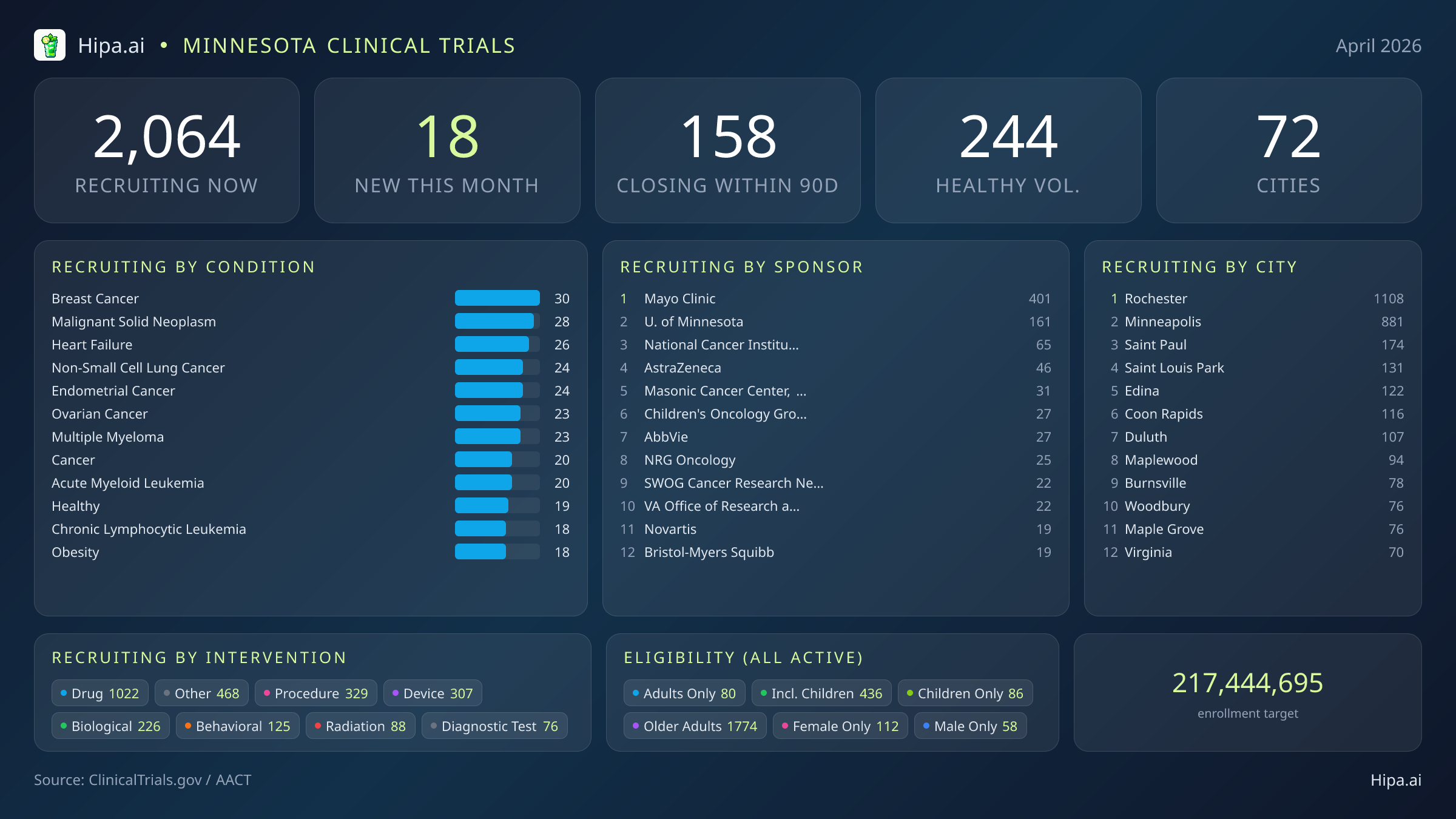Select the Duluth city row
This screenshot has height=819, width=1456.
coord(1253,437)
